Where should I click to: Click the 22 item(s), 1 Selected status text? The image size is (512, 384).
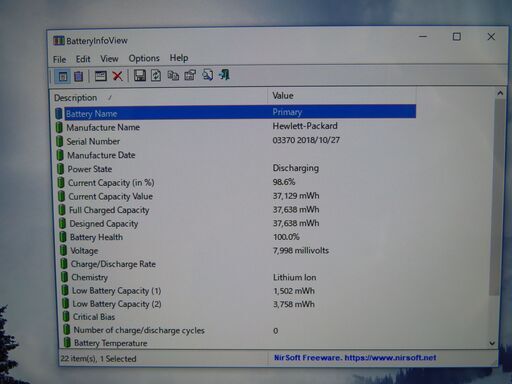click(x=98, y=359)
